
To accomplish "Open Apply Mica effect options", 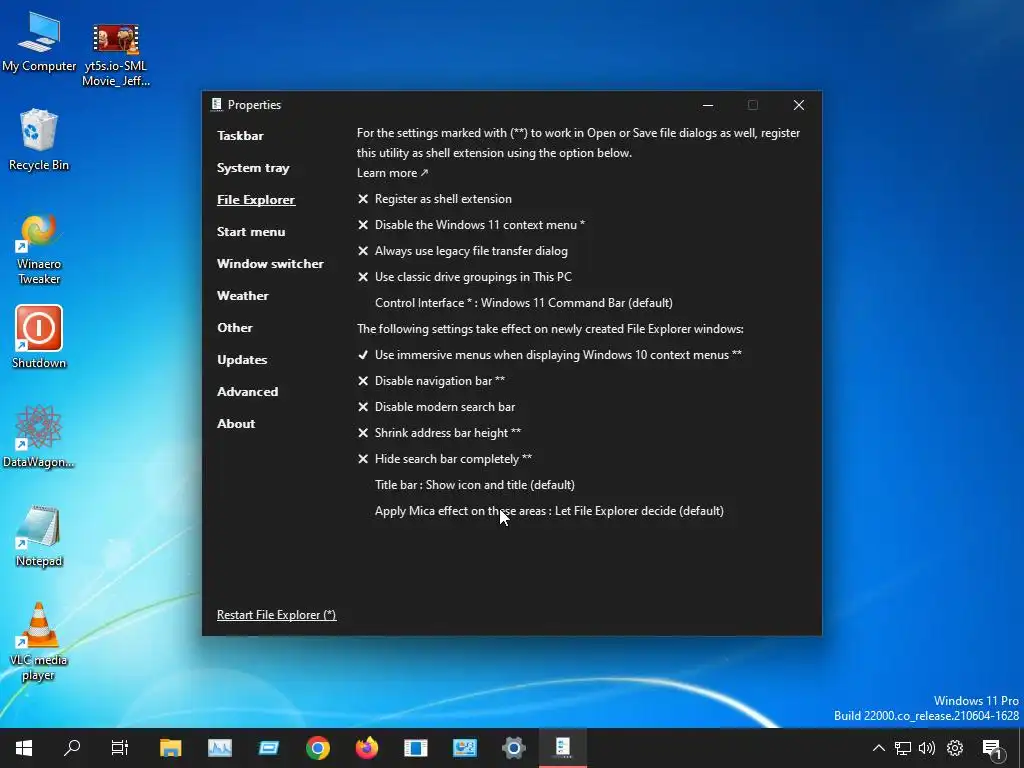I will tap(549, 511).
